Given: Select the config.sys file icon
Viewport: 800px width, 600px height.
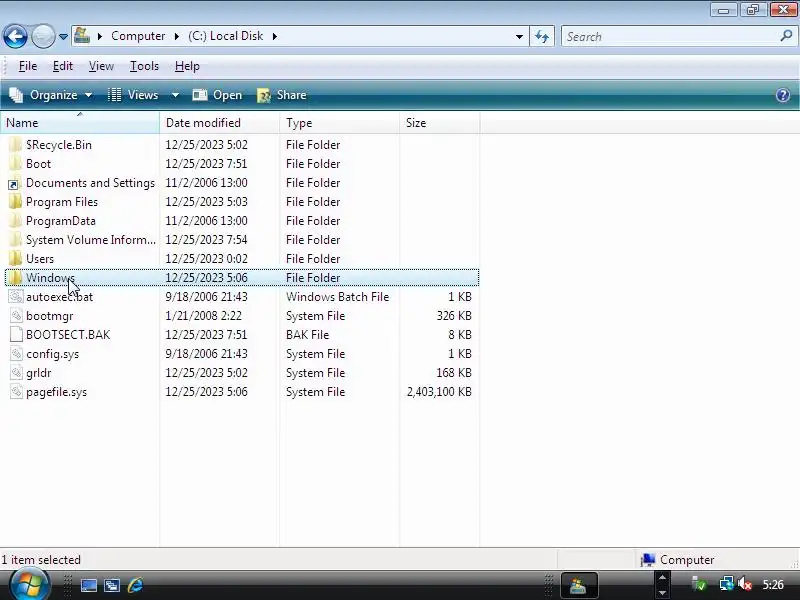Looking at the screenshot, I should (x=16, y=354).
